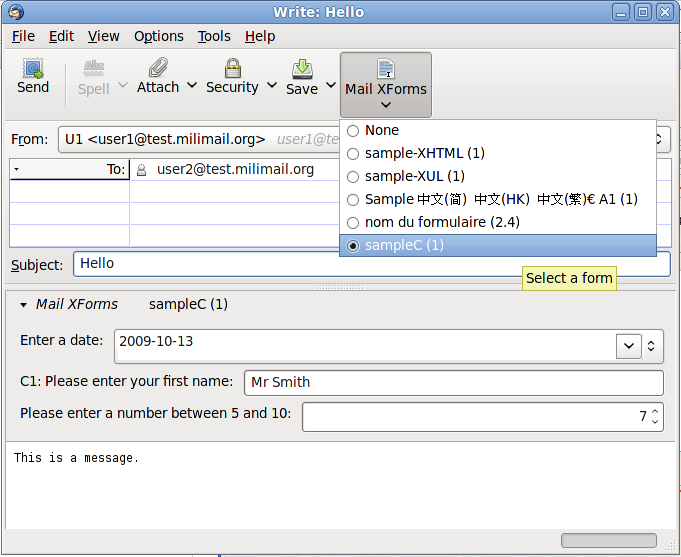The image size is (681, 557).
Task: Select the nom du formulaire (2.4) form
Action: pyautogui.click(x=498, y=222)
